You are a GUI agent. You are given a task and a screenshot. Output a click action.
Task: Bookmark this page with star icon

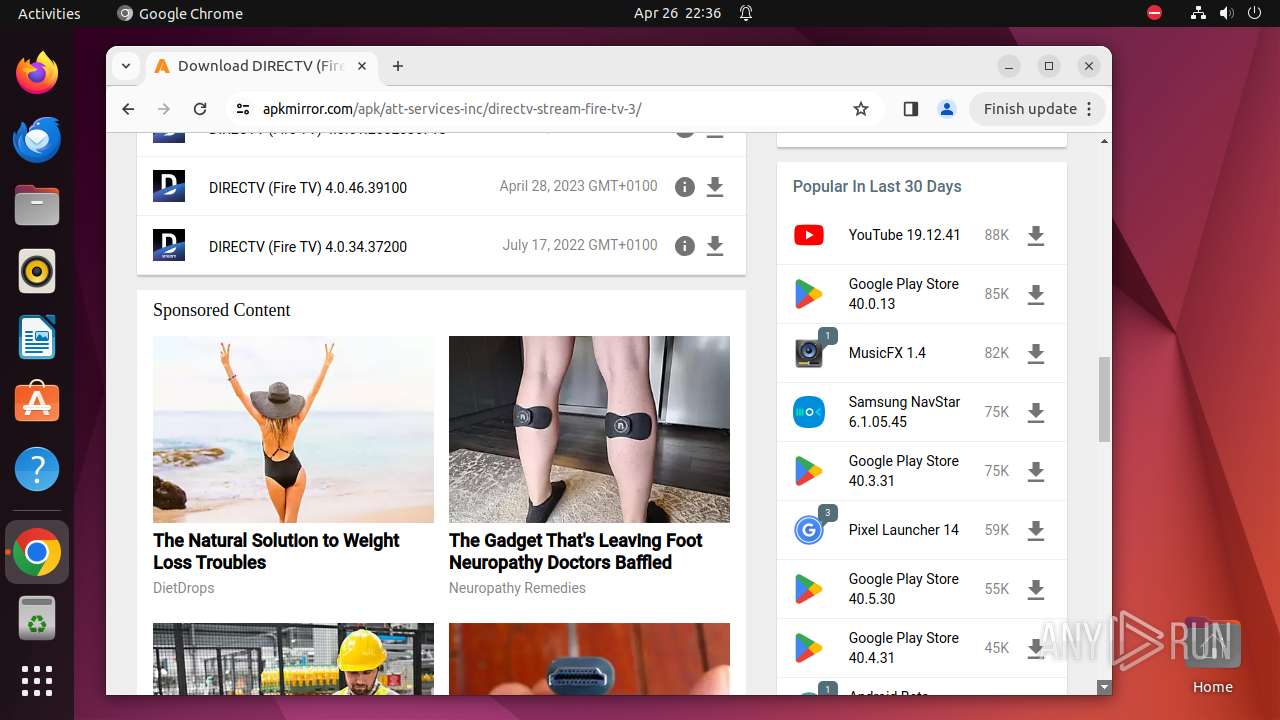(861, 109)
